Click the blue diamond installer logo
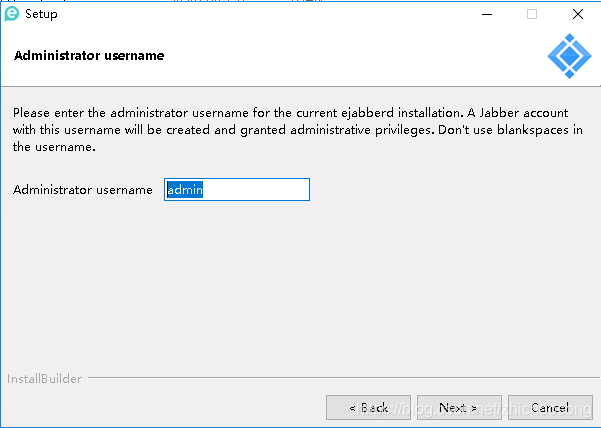 (x=570, y=56)
